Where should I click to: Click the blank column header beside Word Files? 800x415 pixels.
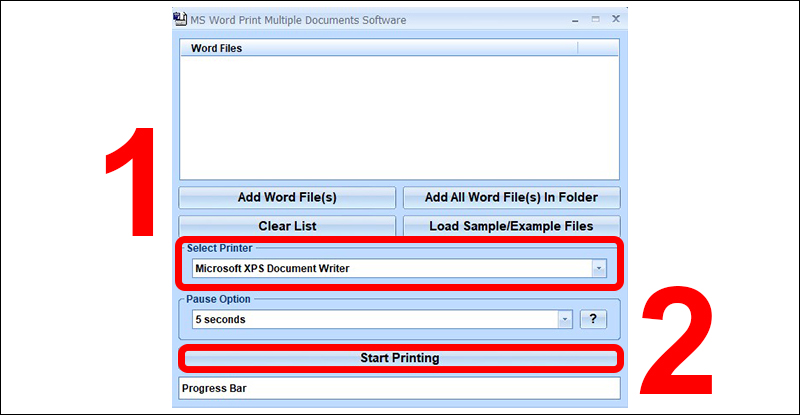[x=598, y=47]
